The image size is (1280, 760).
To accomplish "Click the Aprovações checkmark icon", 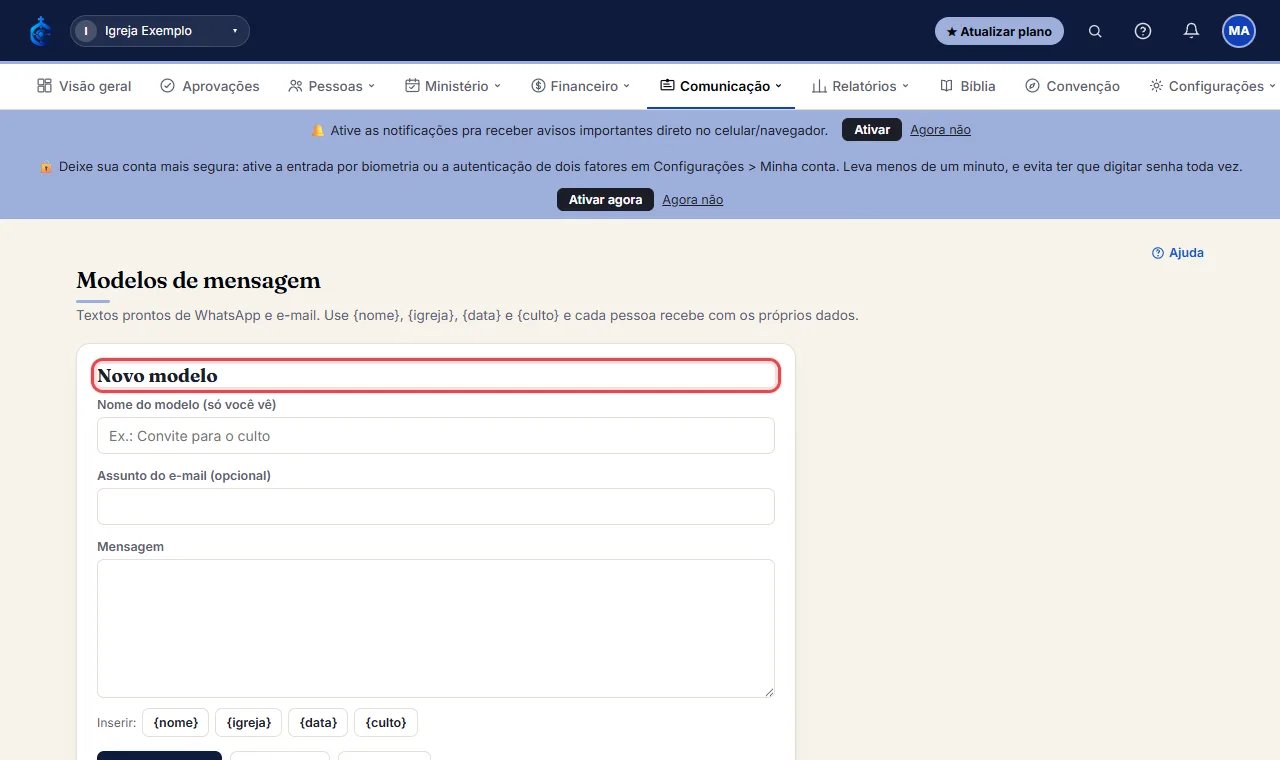I will tap(167, 86).
